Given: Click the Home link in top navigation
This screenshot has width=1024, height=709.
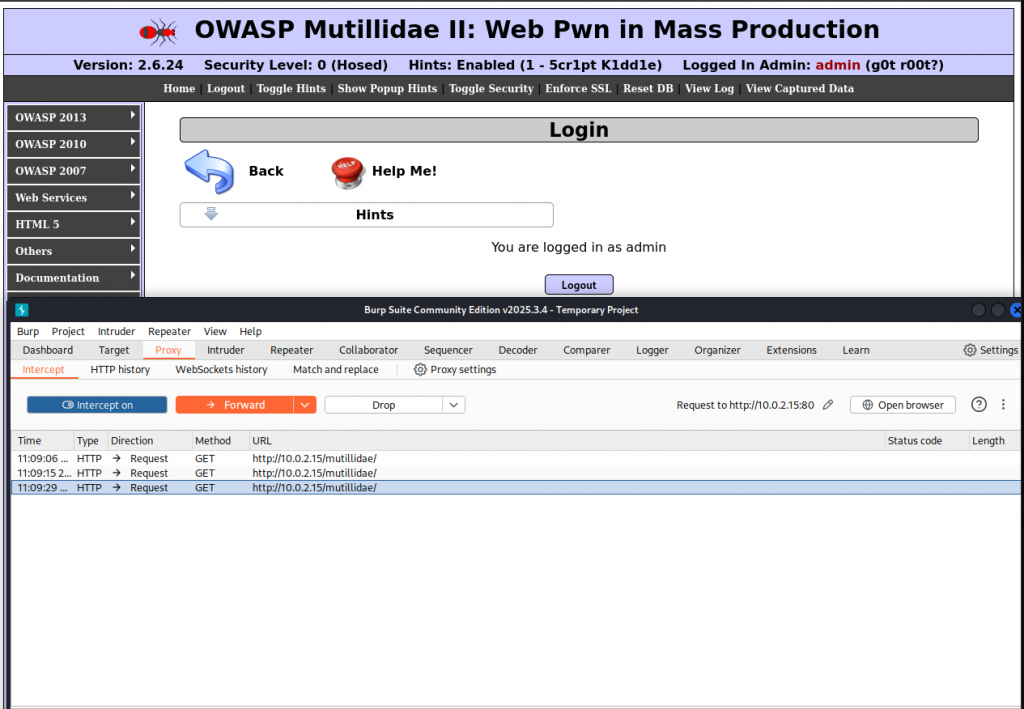Looking at the screenshot, I should [x=179, y=89].
